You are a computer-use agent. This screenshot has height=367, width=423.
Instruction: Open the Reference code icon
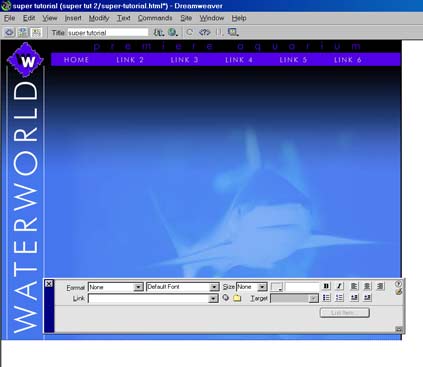click(x=204, y=32)
